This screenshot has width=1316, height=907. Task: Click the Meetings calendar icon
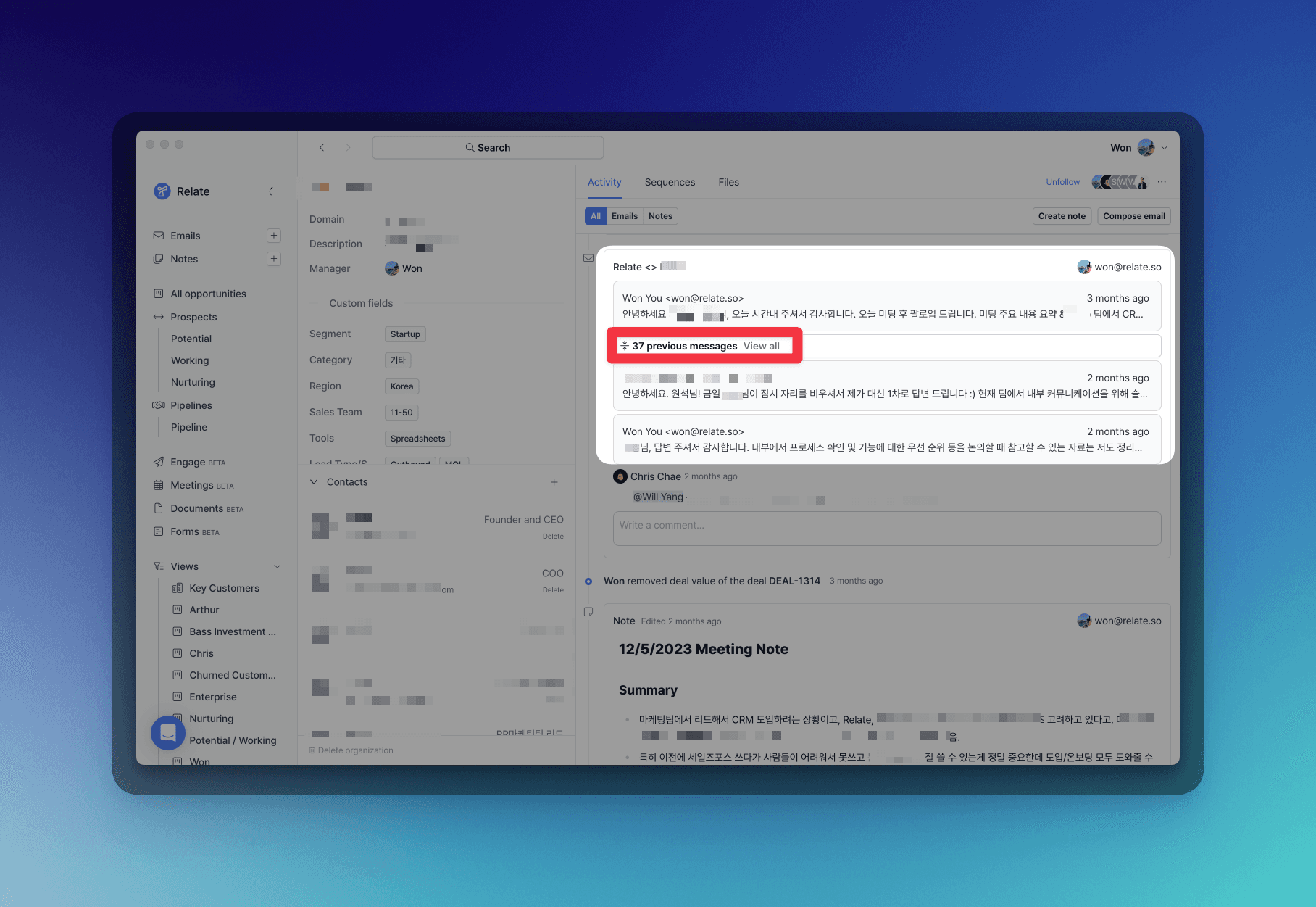pos(159,485)
